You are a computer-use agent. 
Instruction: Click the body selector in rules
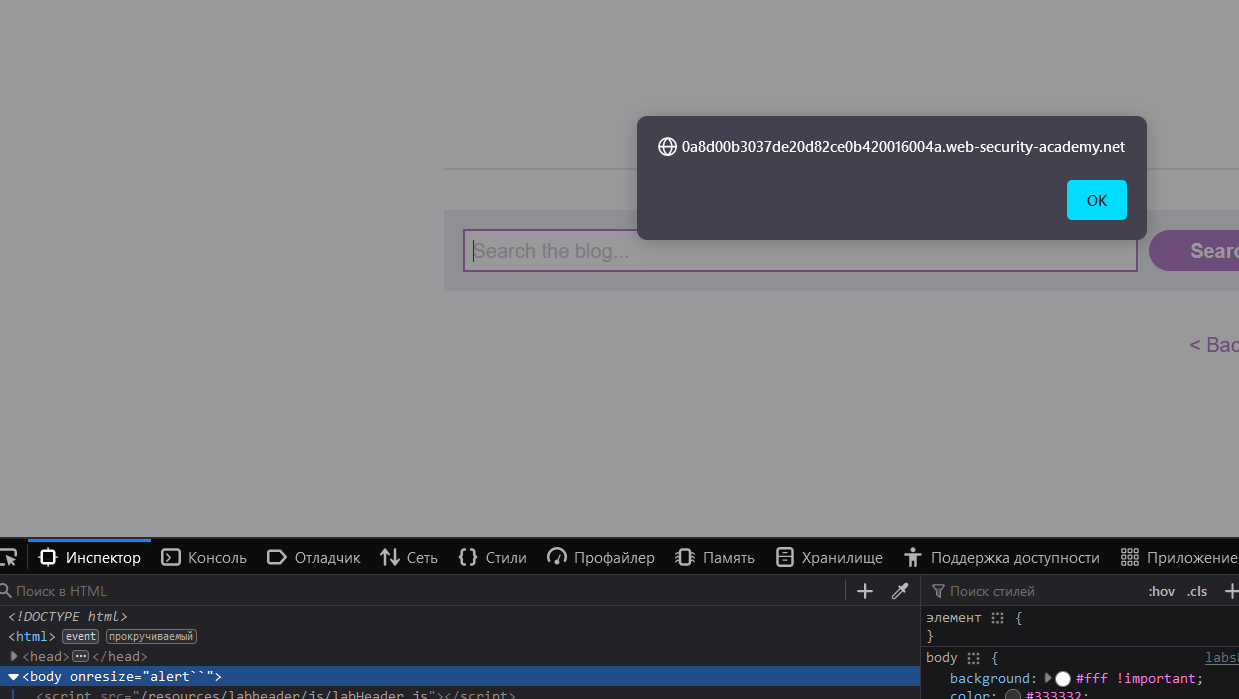click(x=942, y=658)
